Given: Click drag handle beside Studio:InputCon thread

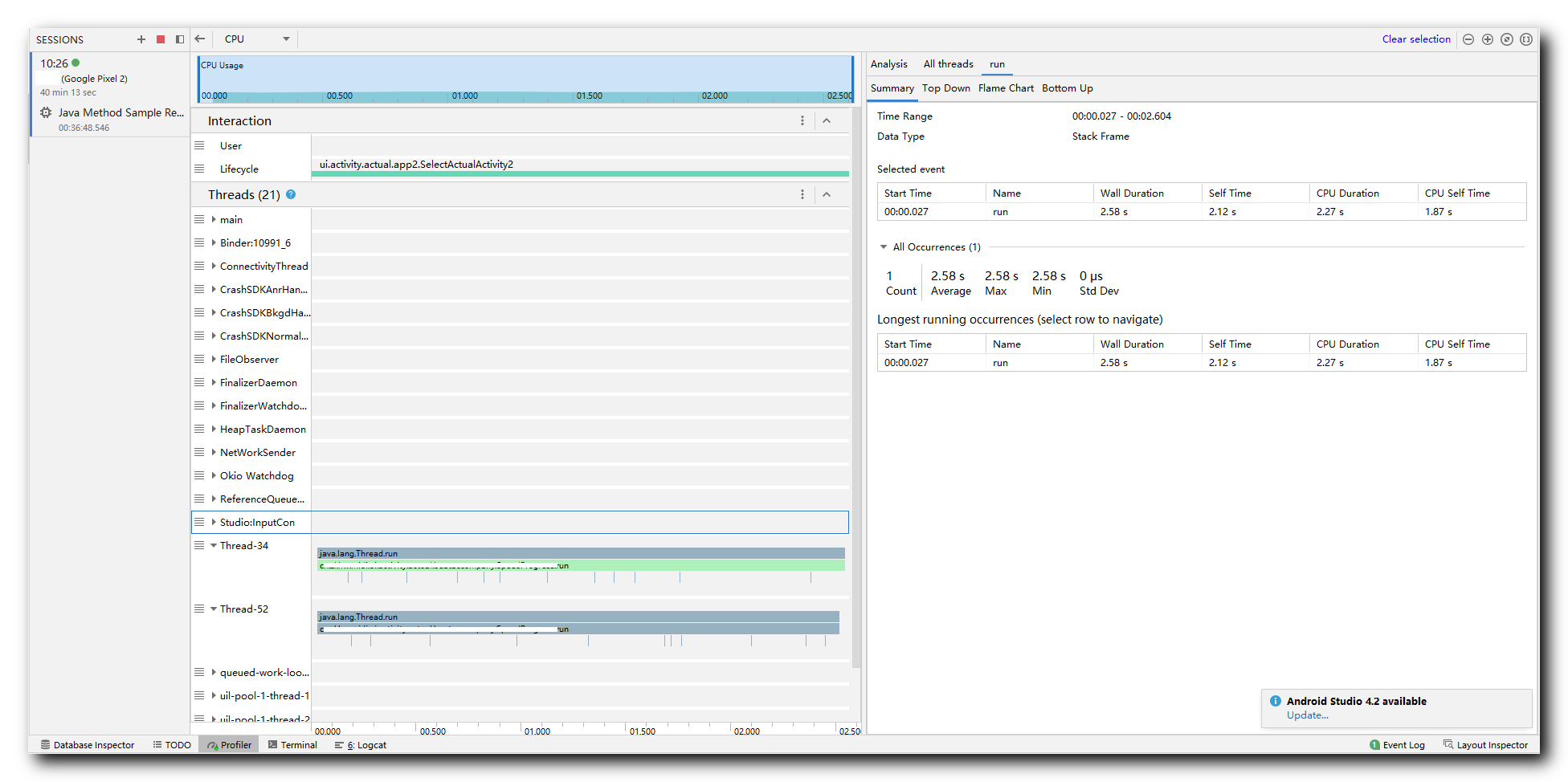Looking at the screenshot, I should click(199, 522).
